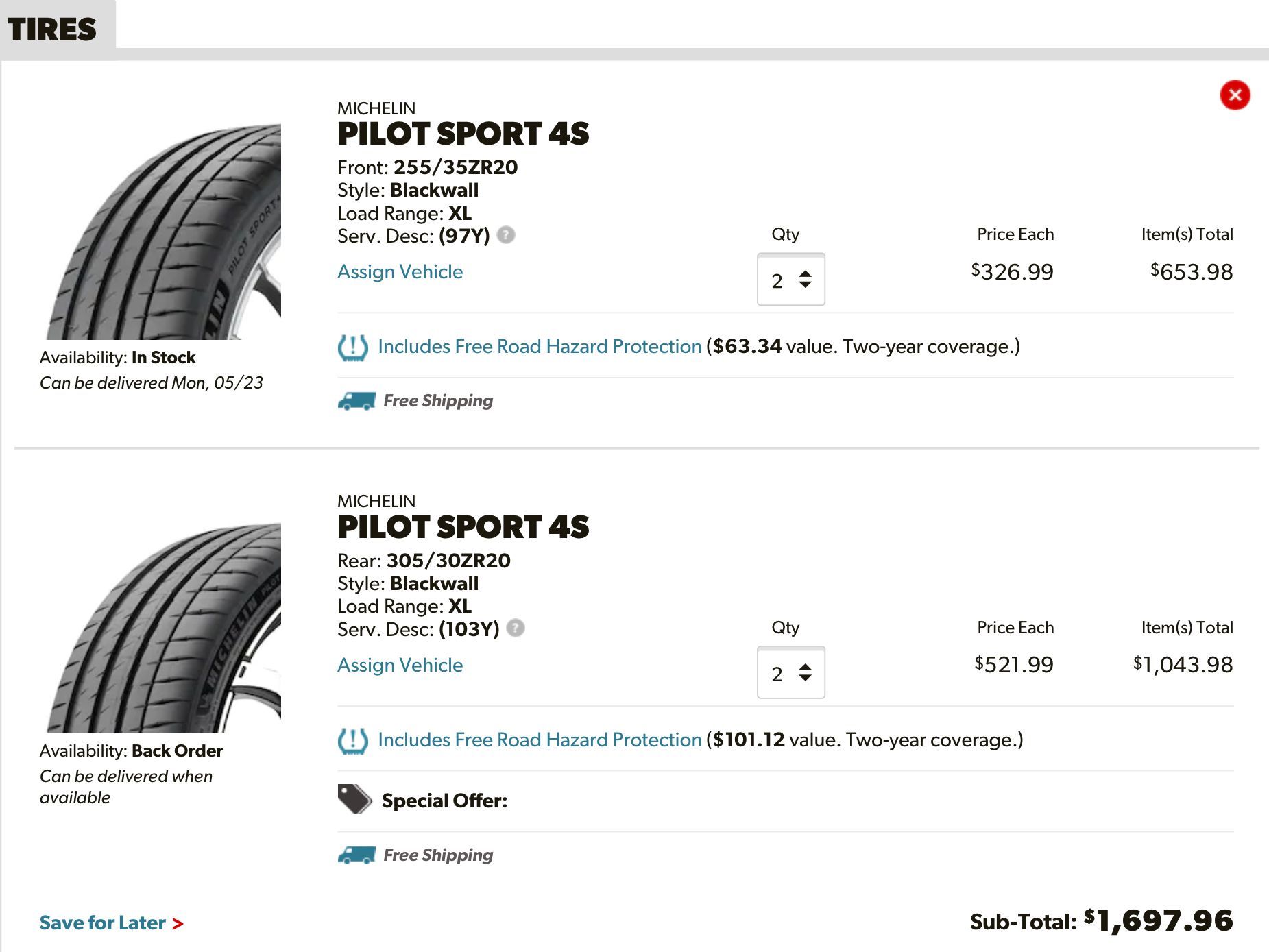Viewport: 1269px width, 952px height.
Task: Click the rear Pilot Sport 4S tire image
Action: pyautogui.click(x=165, y=627)
